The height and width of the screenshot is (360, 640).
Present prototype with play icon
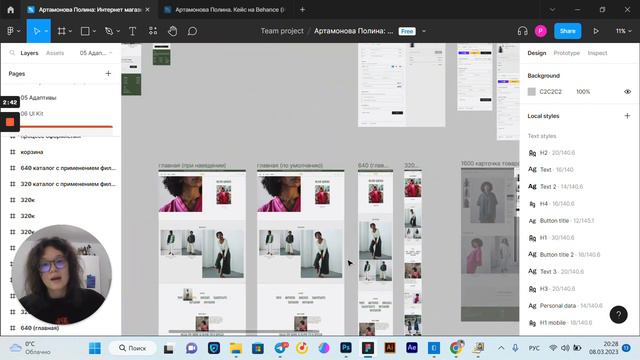[596, 31]
